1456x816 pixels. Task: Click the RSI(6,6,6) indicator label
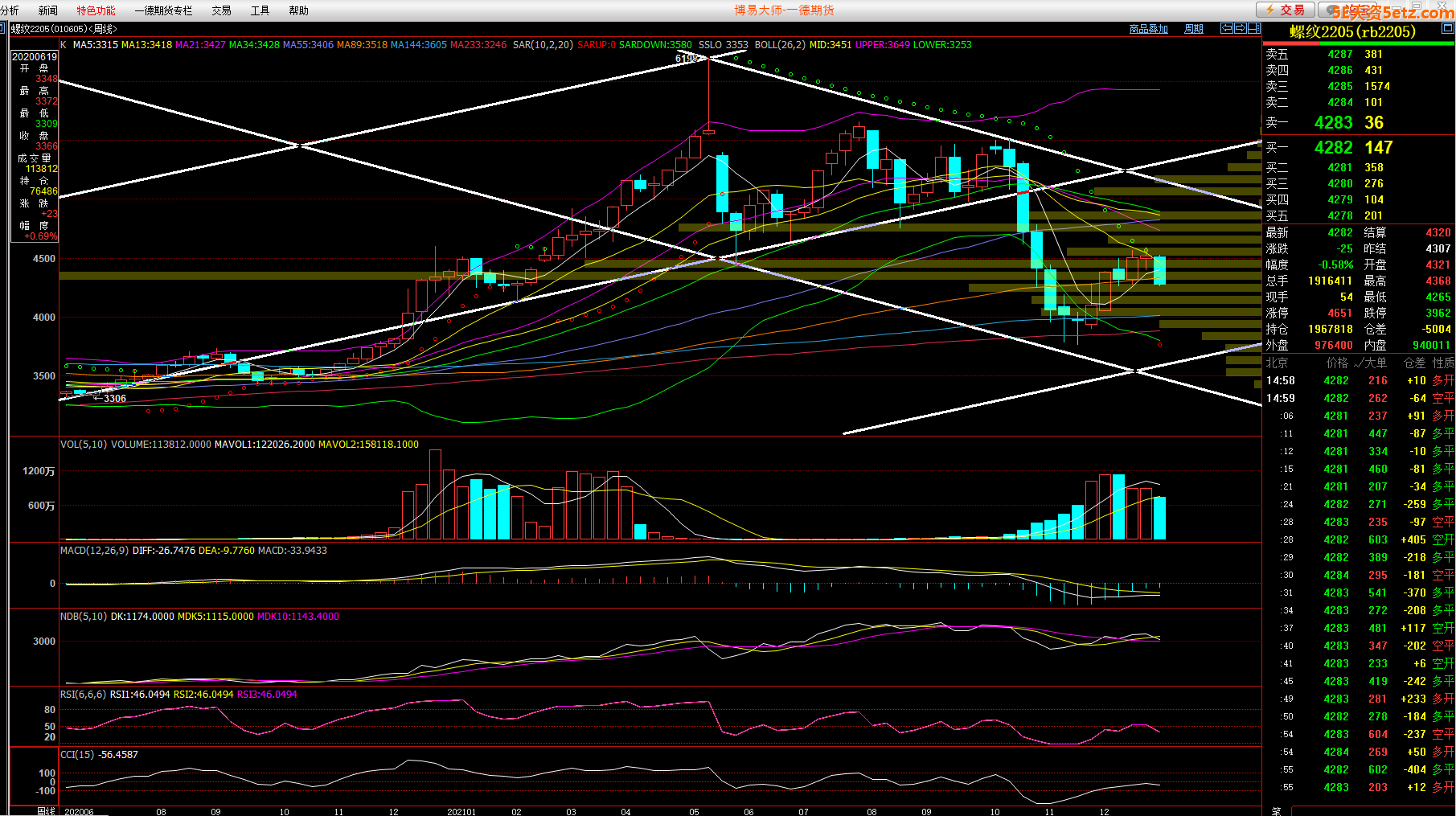point(83,695)
